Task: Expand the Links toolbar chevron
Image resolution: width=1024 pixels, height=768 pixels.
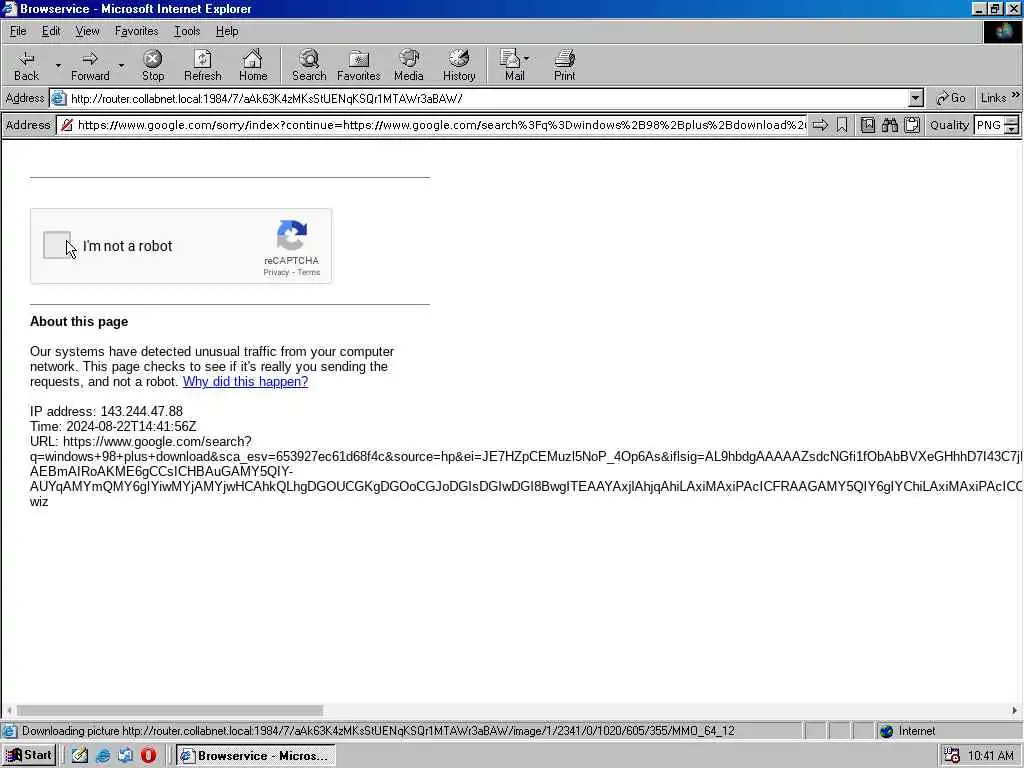Action: coord(1016,95)
